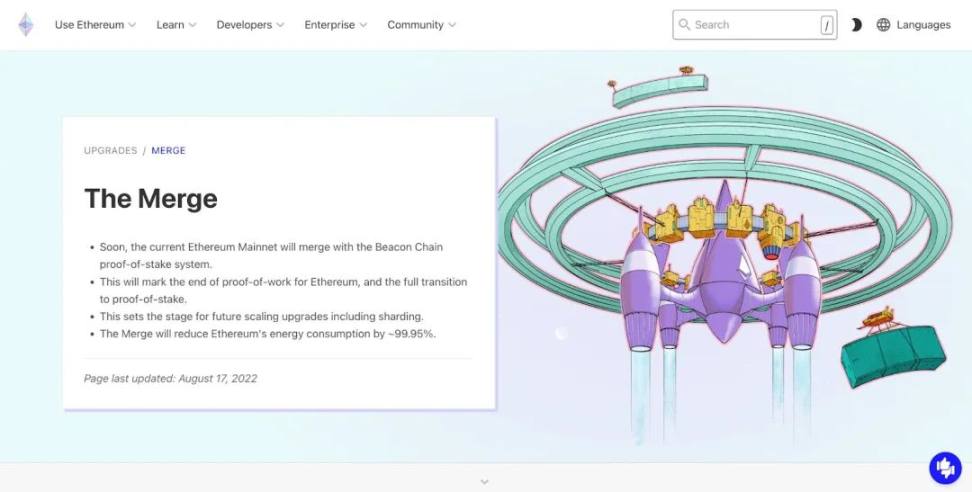Open the blue feedback widget button
This screenshot has height=492, width=972.
point(944,467)
